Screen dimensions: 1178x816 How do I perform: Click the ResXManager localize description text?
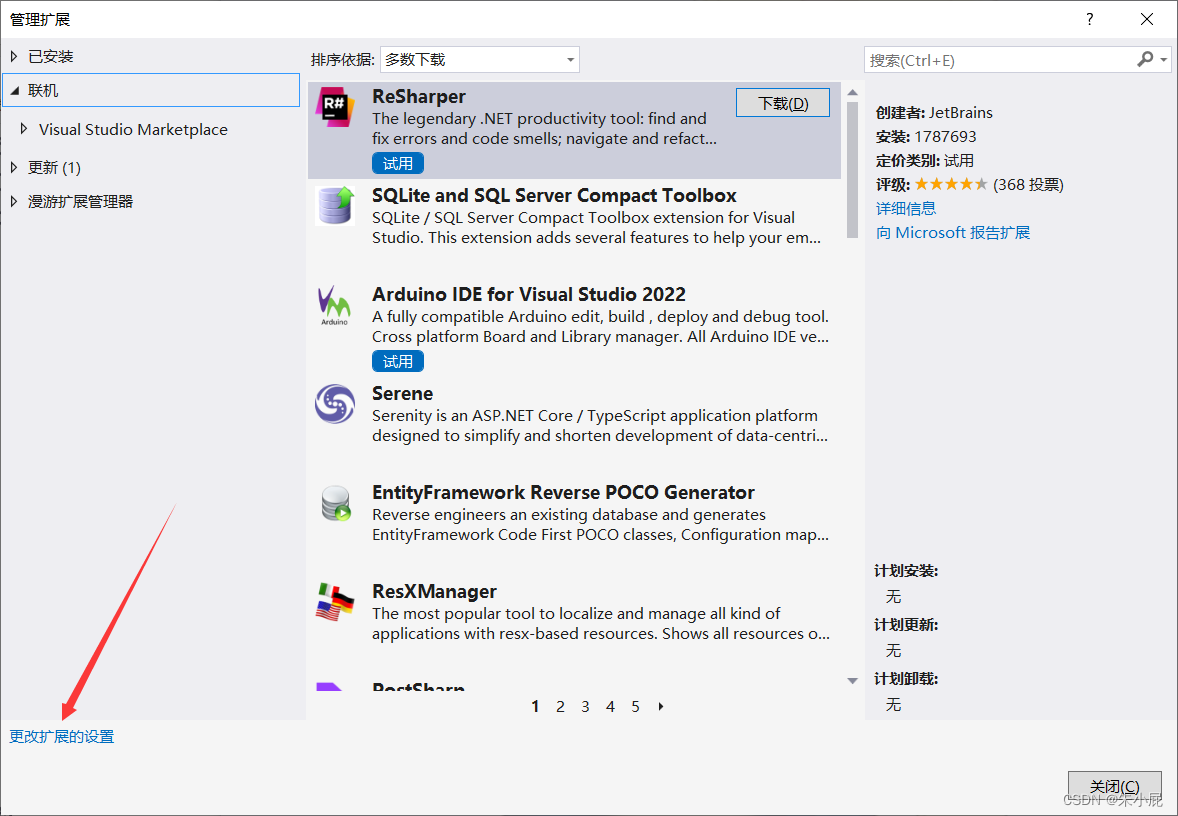tap(600, 624)
